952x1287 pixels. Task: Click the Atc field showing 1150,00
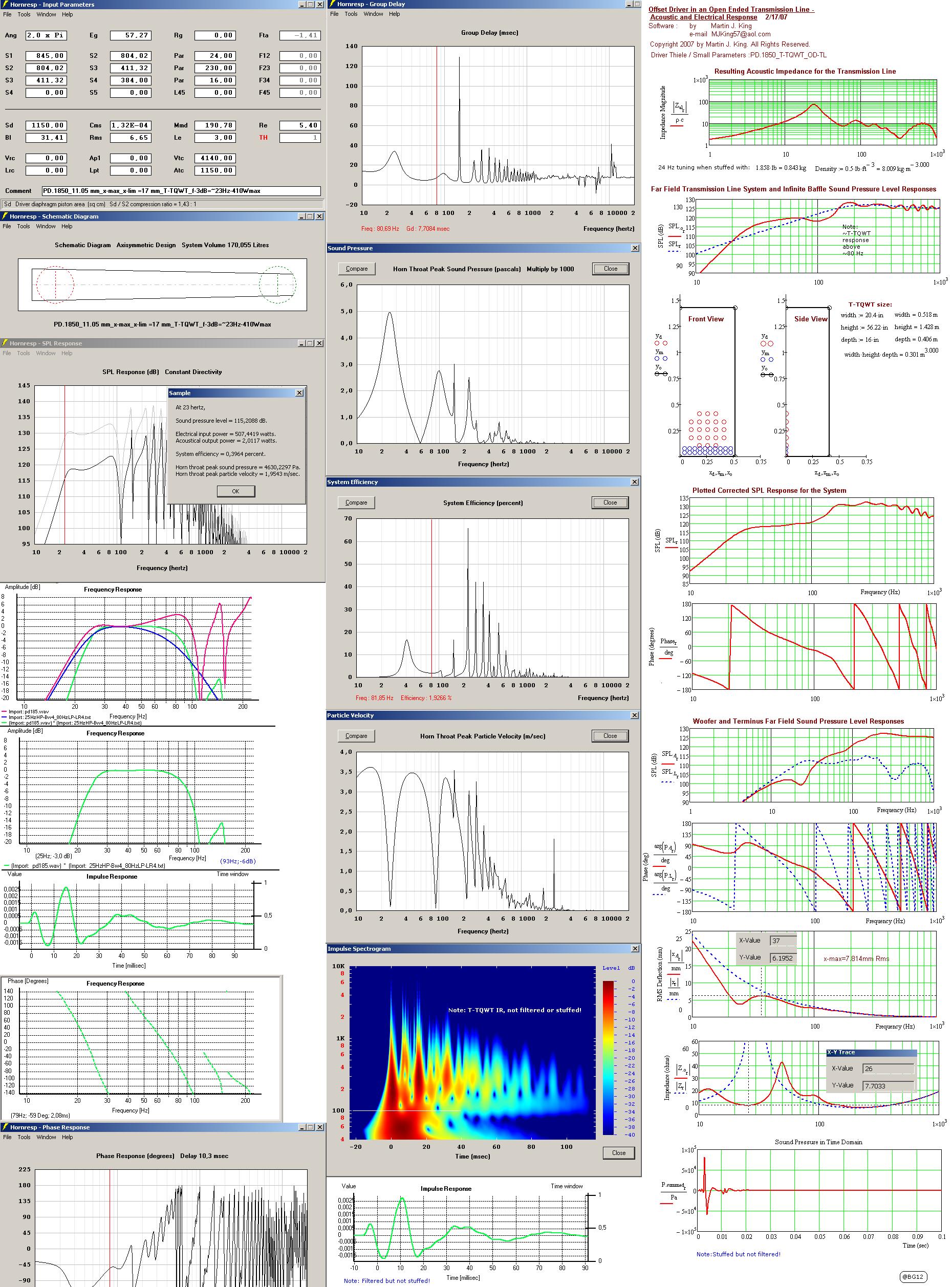coord(215,170)
